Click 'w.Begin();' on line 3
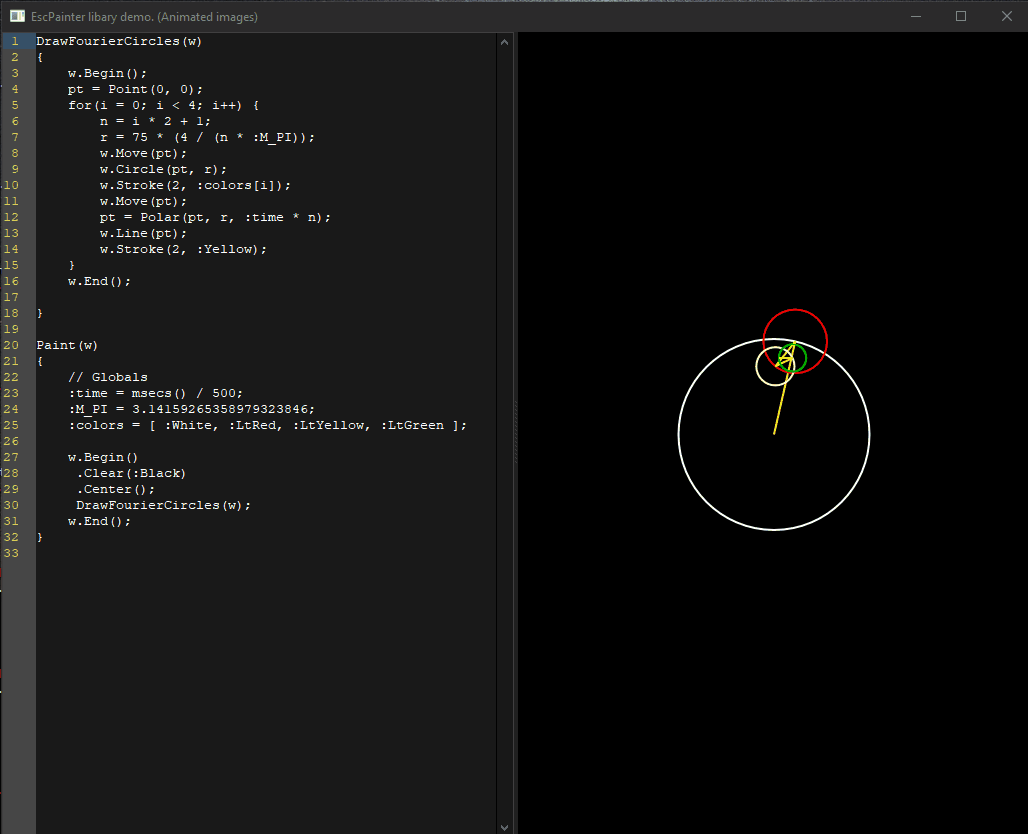 107,73
